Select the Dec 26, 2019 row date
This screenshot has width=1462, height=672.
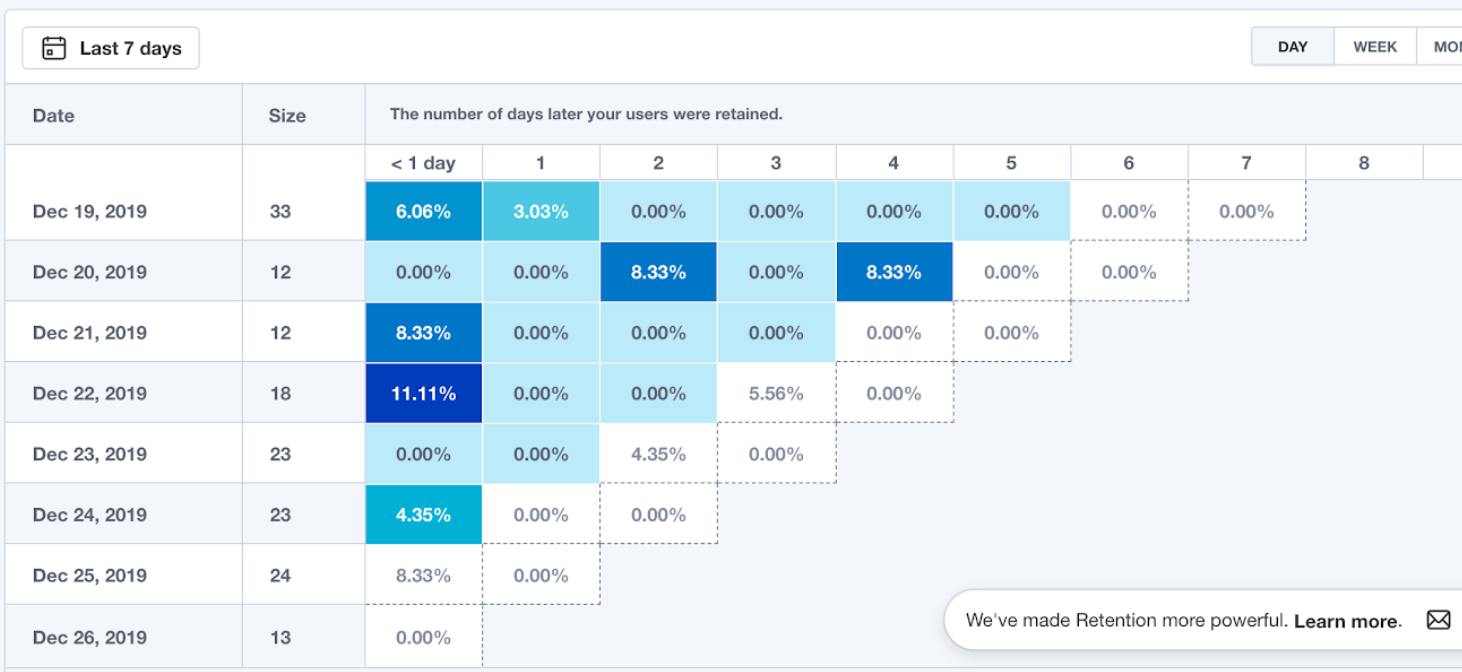click(x=89, y=637)
